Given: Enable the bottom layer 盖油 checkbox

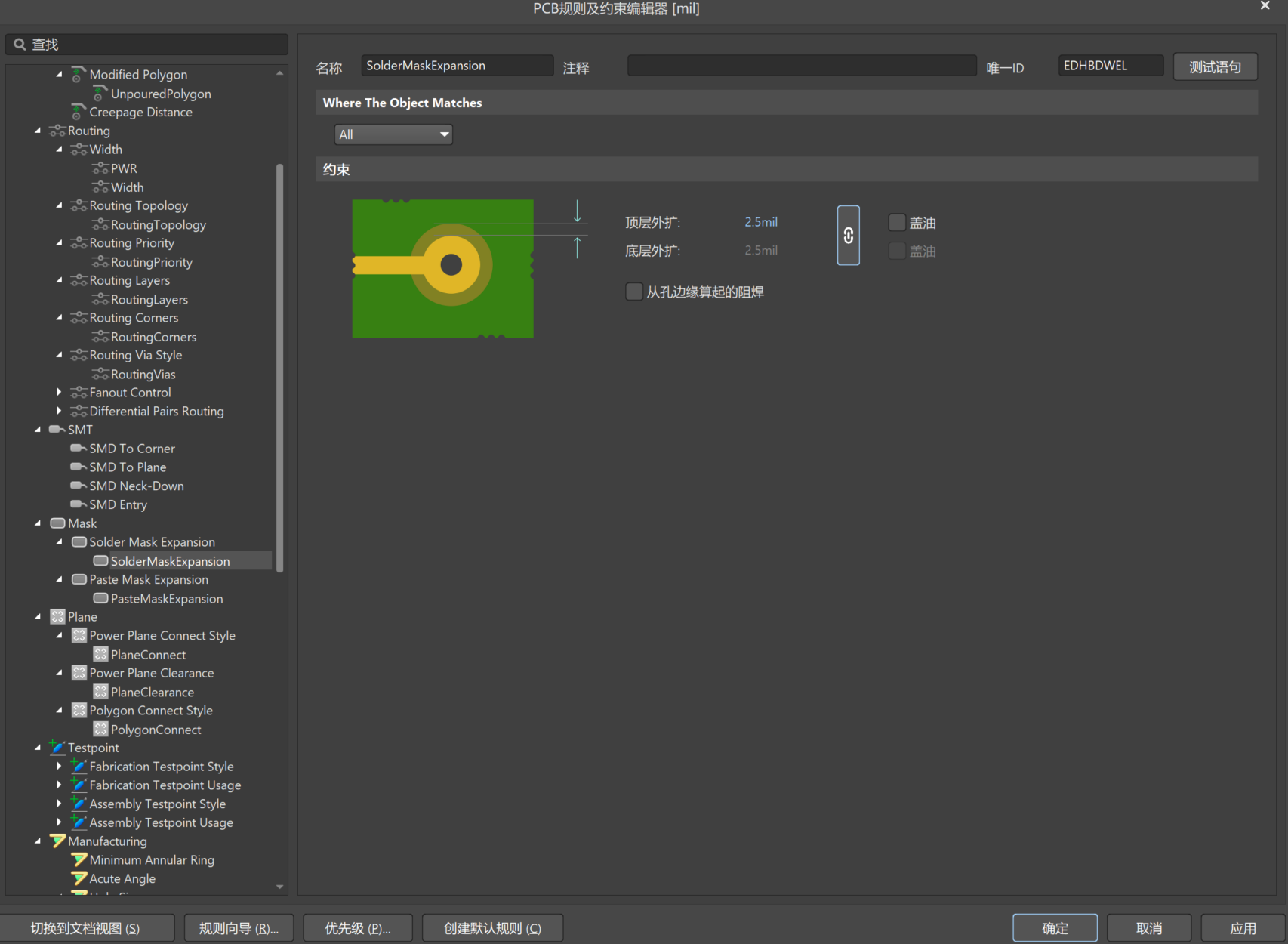Looking at the screenshot, I should [x=896, y=251].
